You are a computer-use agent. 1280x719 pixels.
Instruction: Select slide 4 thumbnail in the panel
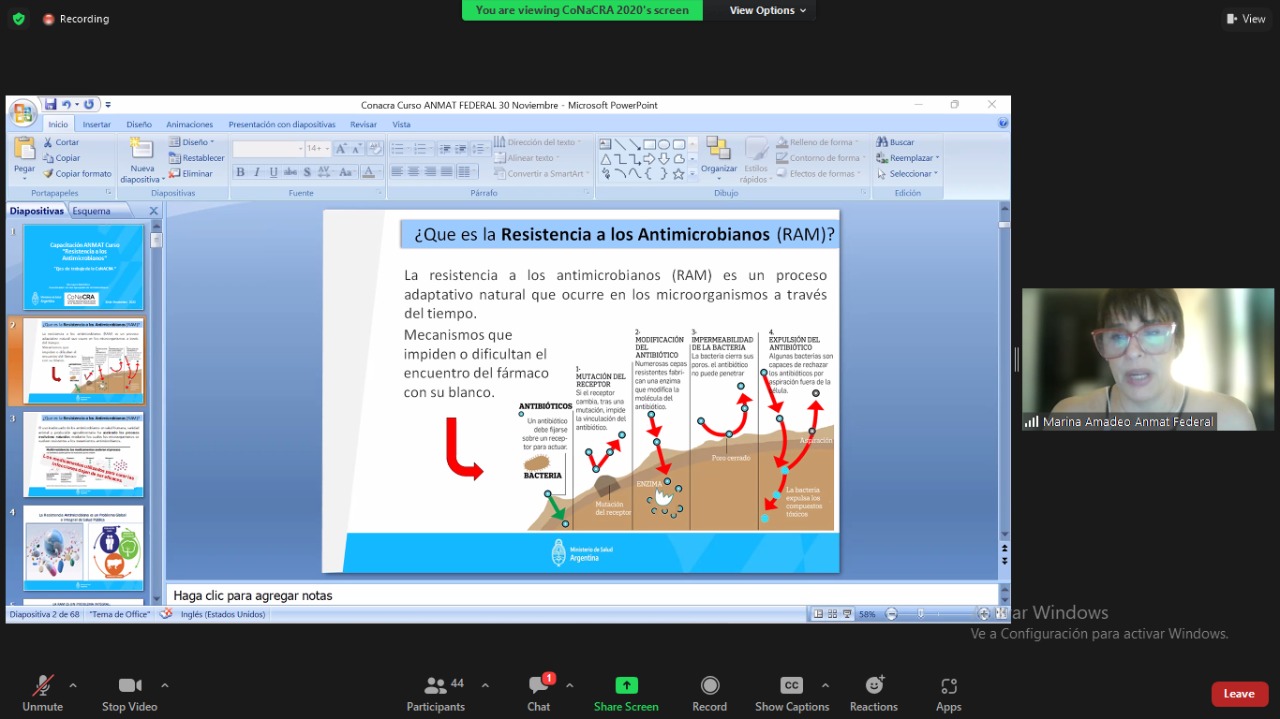point(84,548)
